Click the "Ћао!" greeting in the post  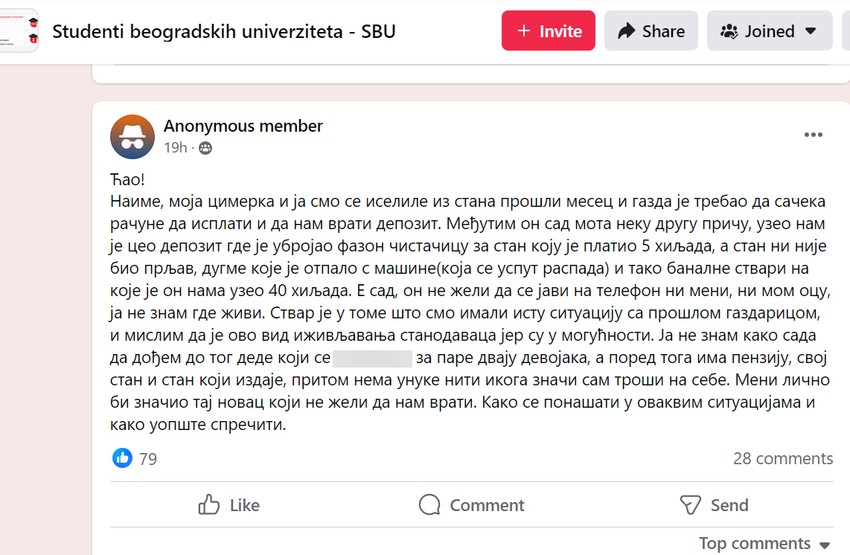127,179
